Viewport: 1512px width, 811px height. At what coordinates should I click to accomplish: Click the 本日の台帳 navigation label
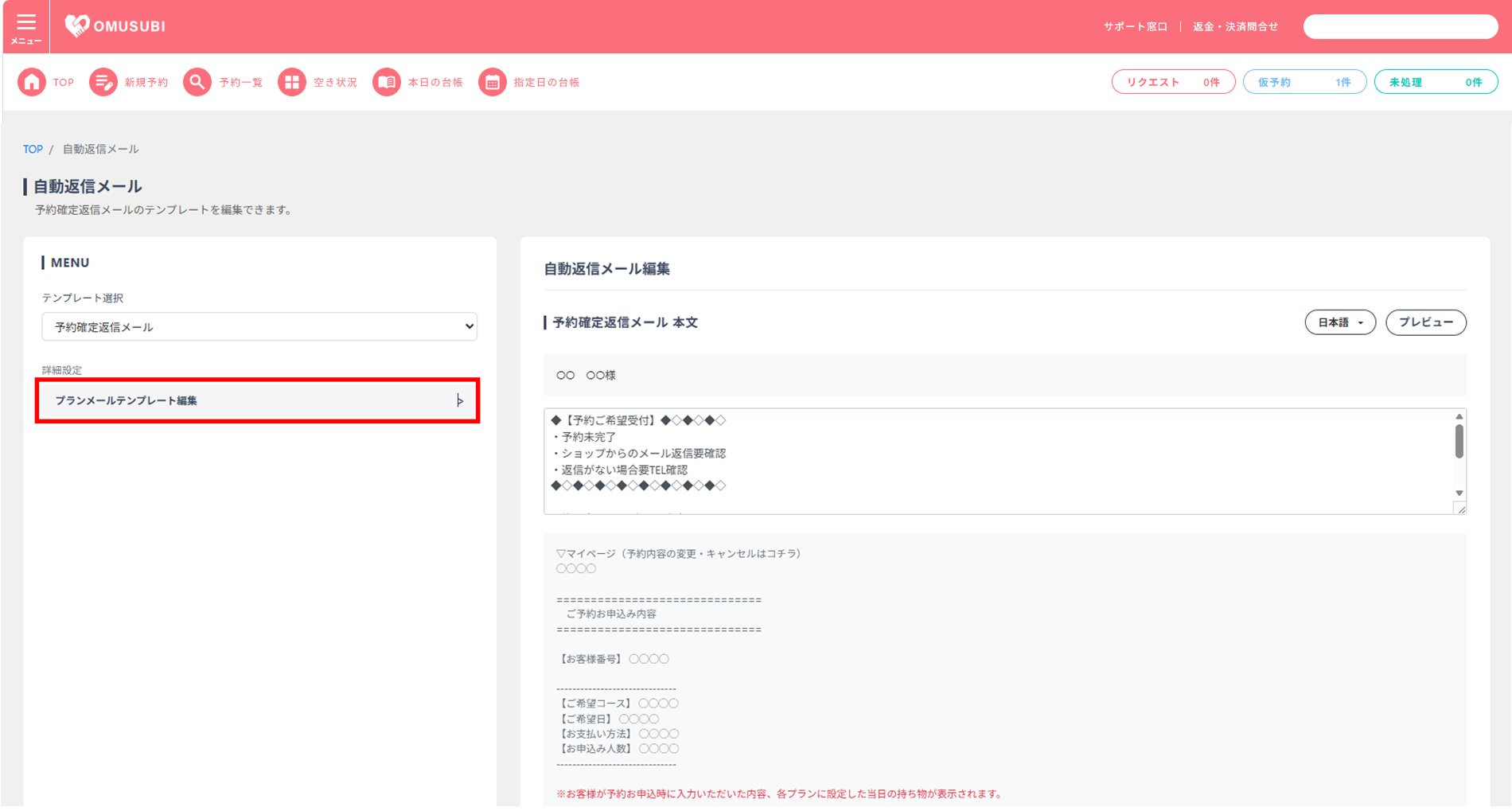click(435, 83)
